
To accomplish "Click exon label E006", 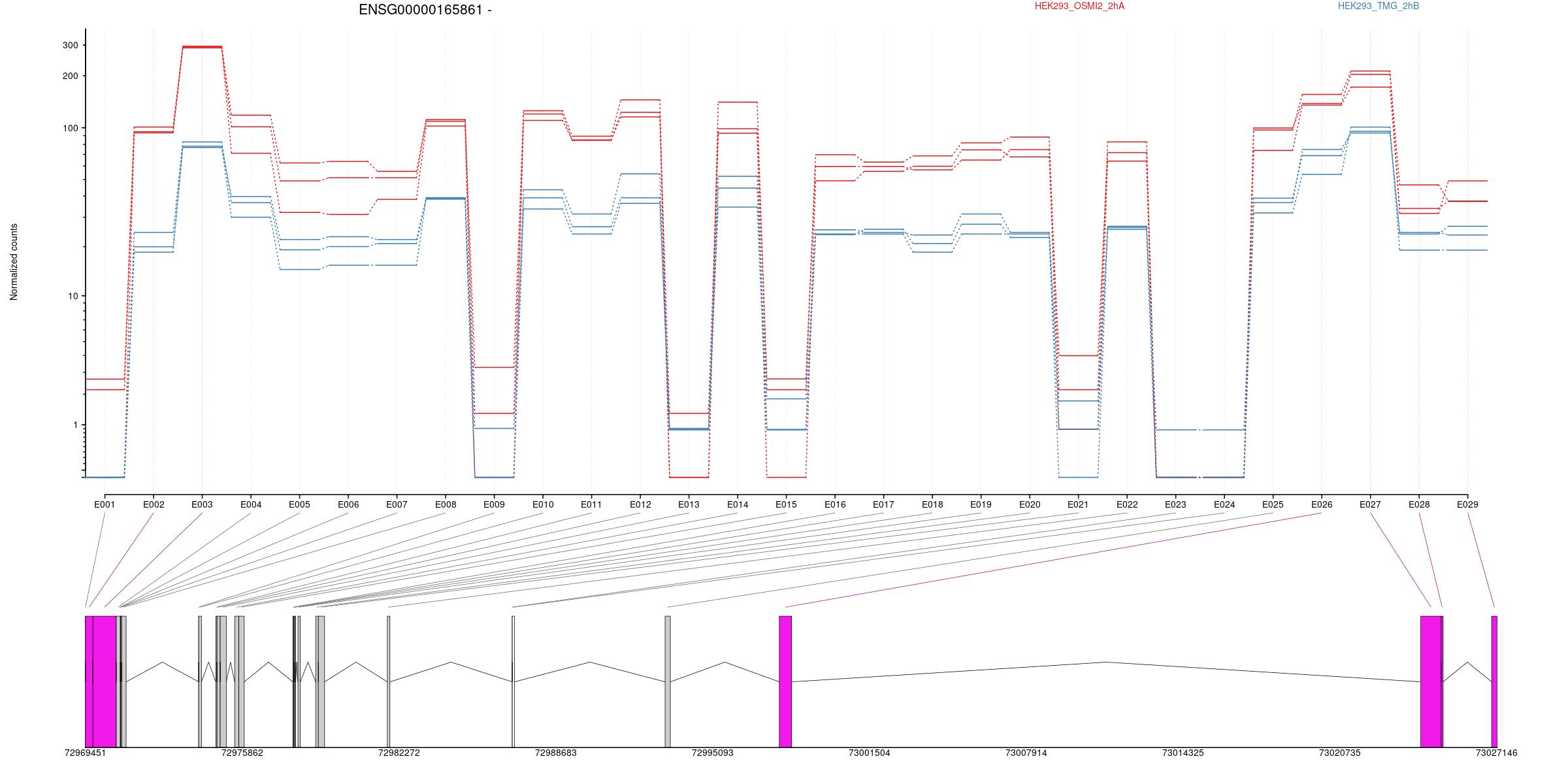I will click(x=348, y=504).
